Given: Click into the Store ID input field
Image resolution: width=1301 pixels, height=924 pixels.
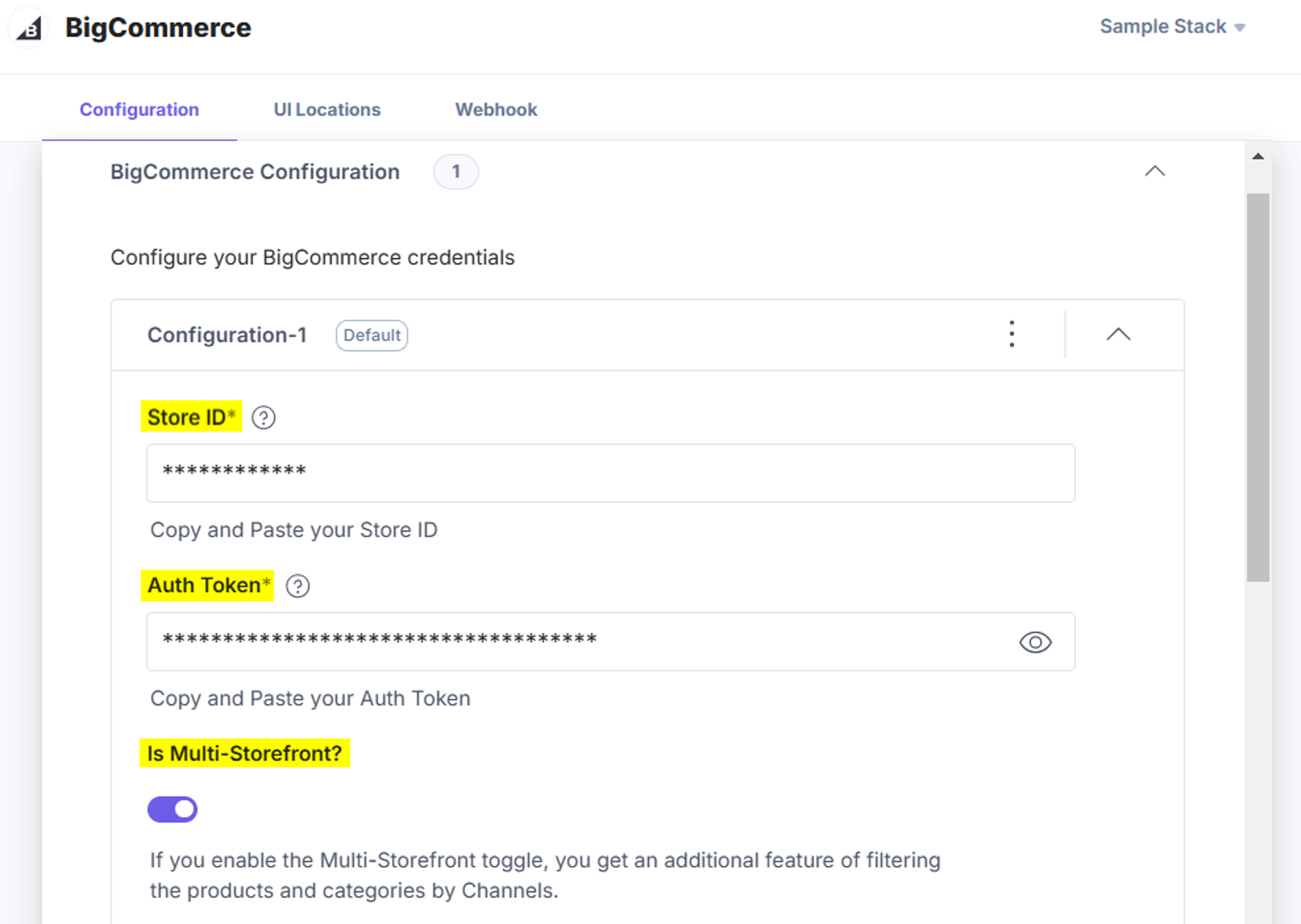Looking at the screenshot, I should 611,473.
